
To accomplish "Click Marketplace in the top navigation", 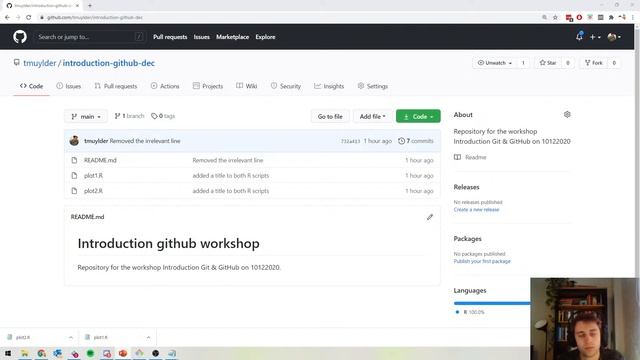I will point(233,37).
